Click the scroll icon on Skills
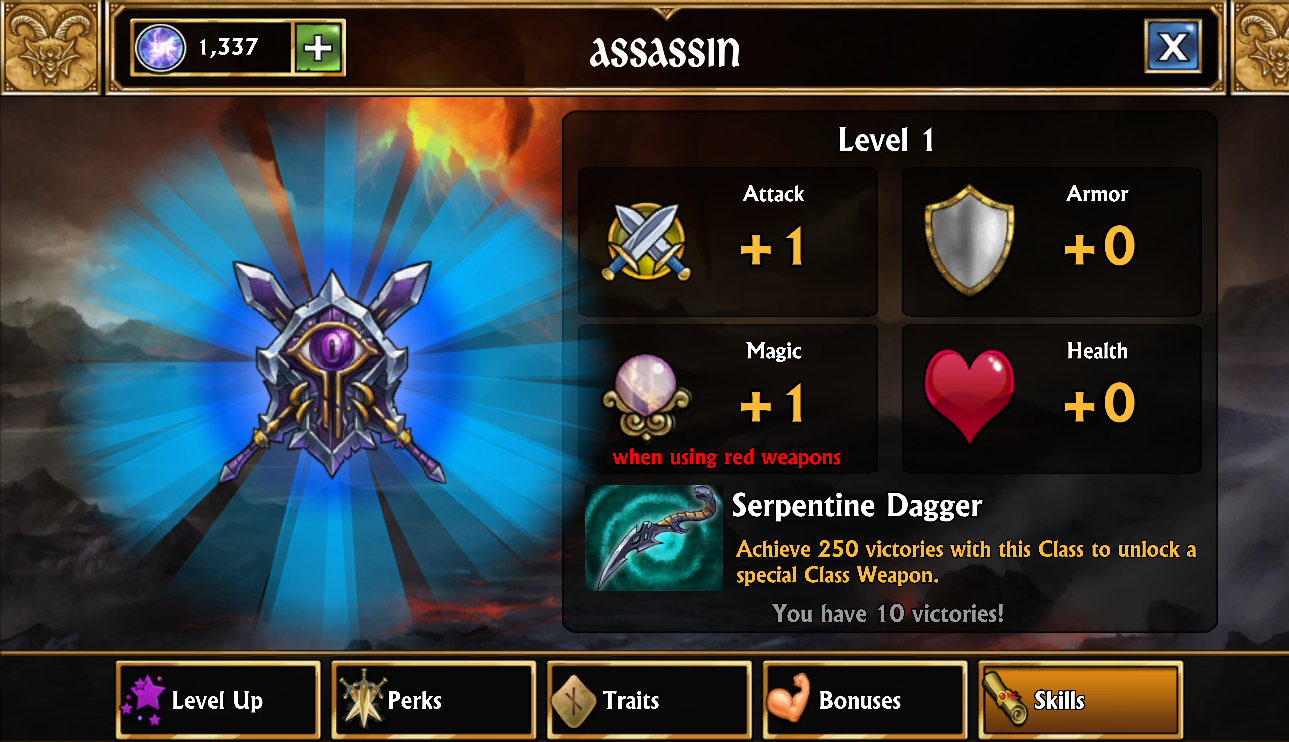 tap(1005, 700)
